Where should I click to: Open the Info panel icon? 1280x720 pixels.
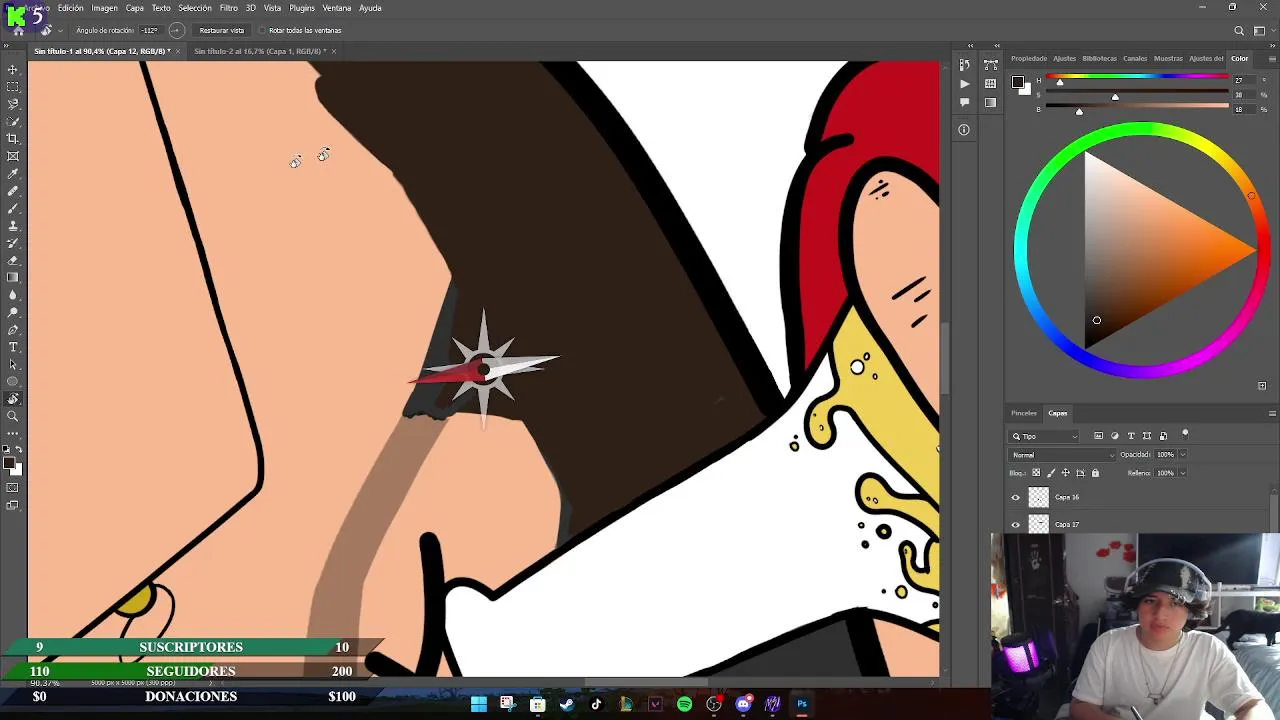(964, 130)
